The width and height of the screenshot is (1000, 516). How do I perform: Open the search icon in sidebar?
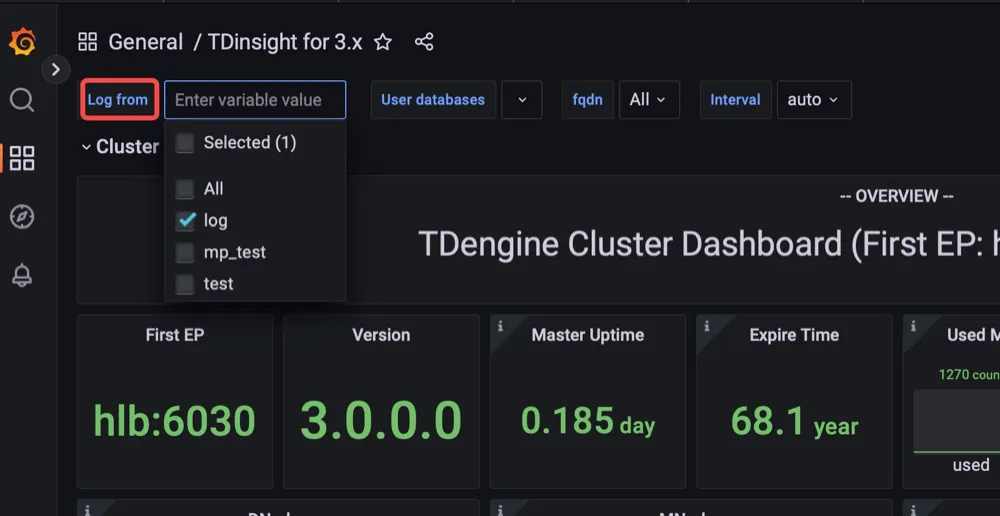pyautogui.click(x=22, y=100)
